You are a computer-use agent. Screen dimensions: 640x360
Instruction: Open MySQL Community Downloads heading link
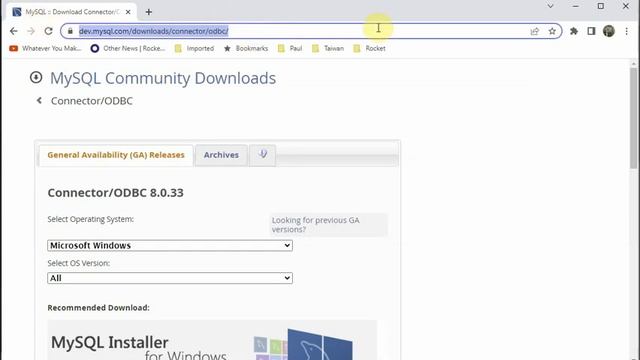(x=163, y=78)
